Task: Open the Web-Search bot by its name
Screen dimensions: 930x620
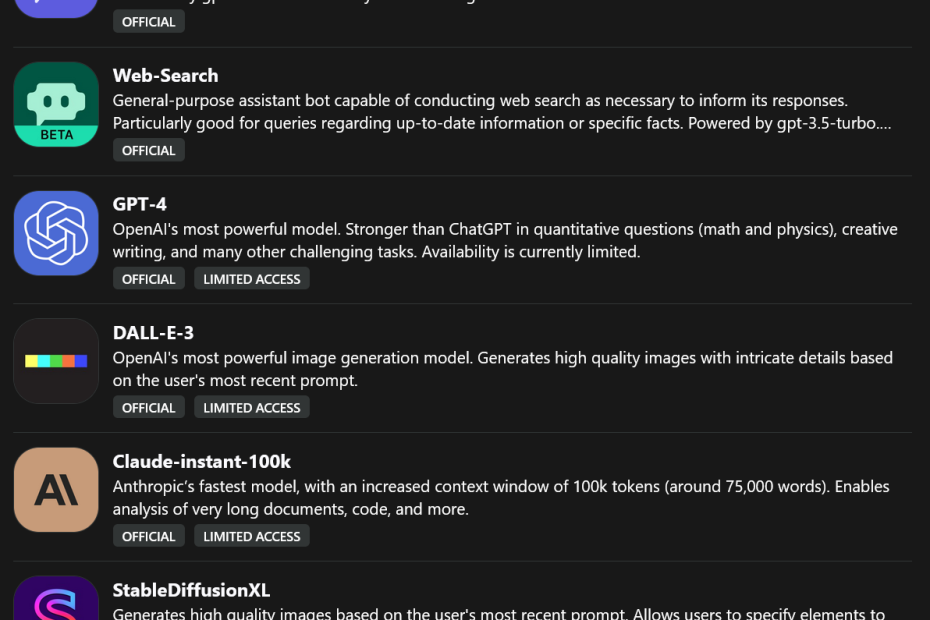Action: pyautogui.click(x=165, y=75)
